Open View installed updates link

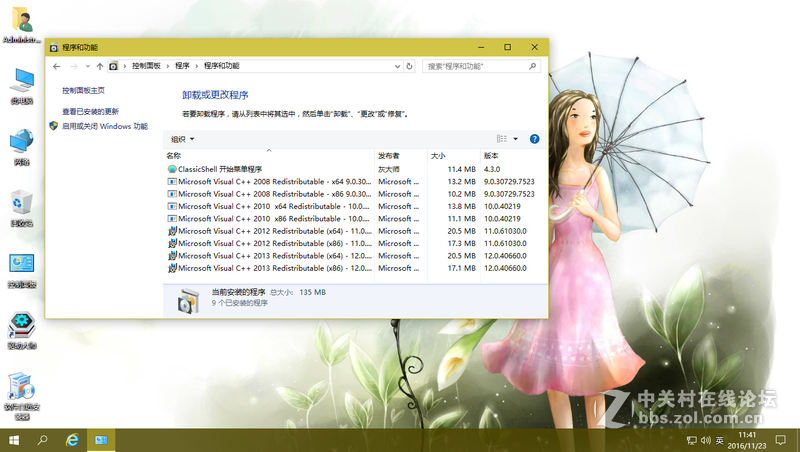click(90, 111)
